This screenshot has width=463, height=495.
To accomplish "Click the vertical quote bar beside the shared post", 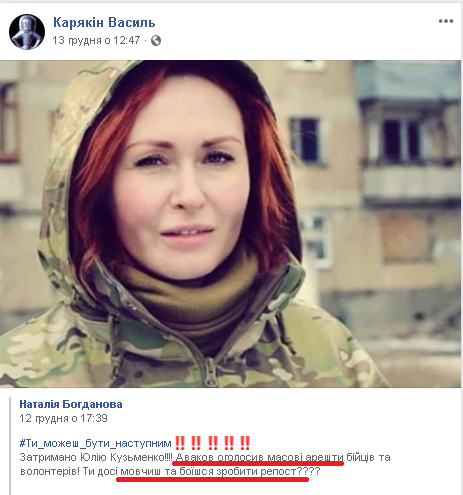I will coord(10,446).
